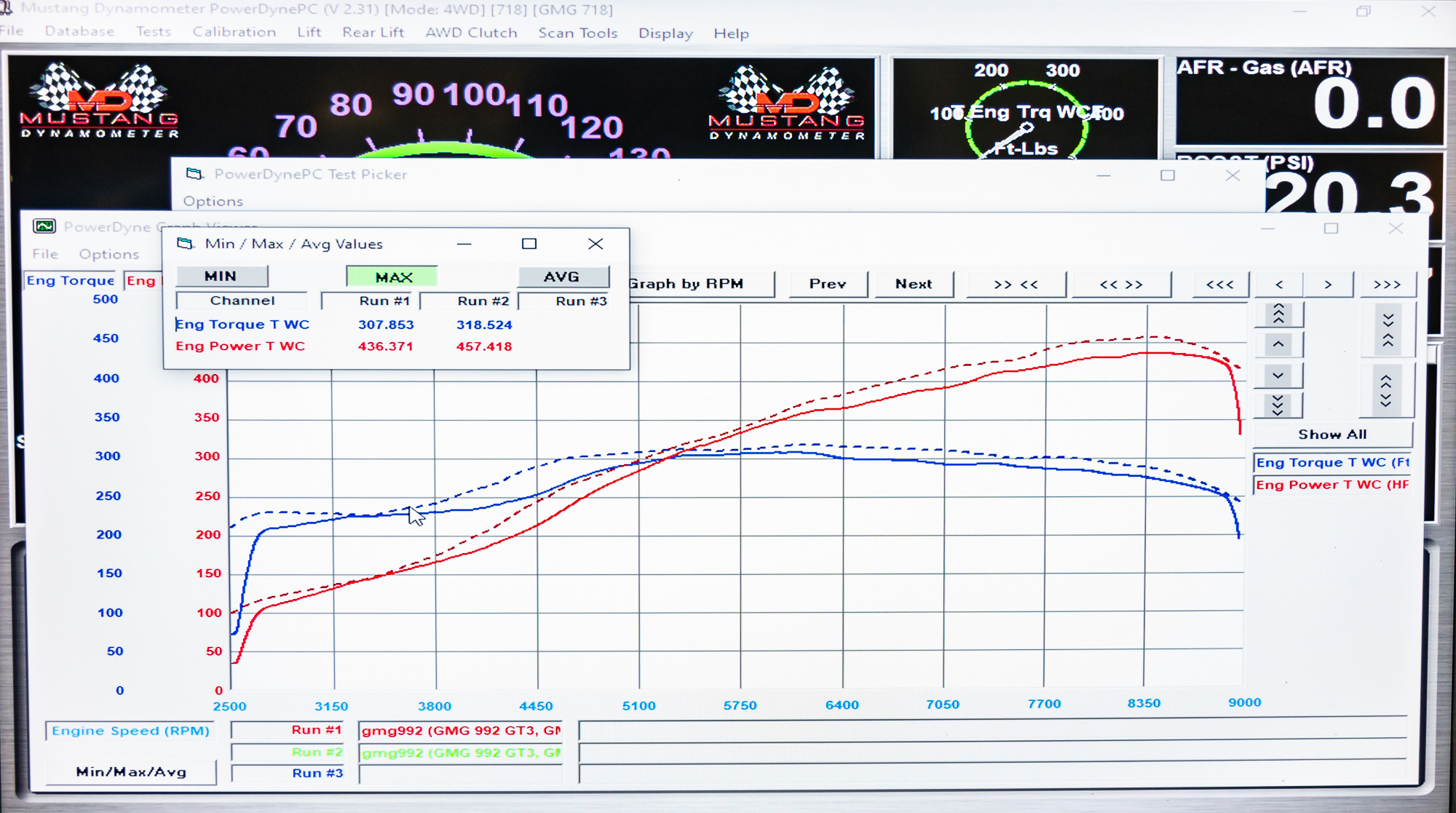Select red Eng axis tab
Viewport: 1456px width, 813px height.
pyautogui.click(x=142, y=280)
